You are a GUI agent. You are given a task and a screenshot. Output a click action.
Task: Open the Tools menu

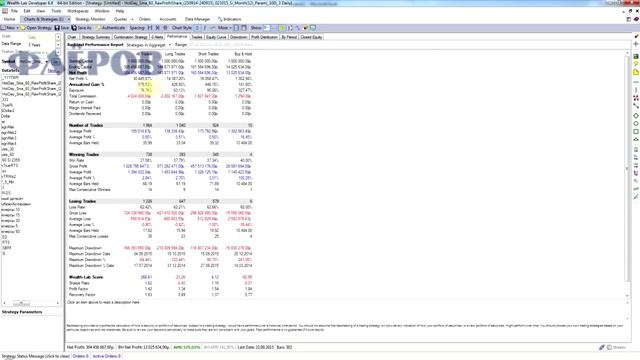(56, 11)
